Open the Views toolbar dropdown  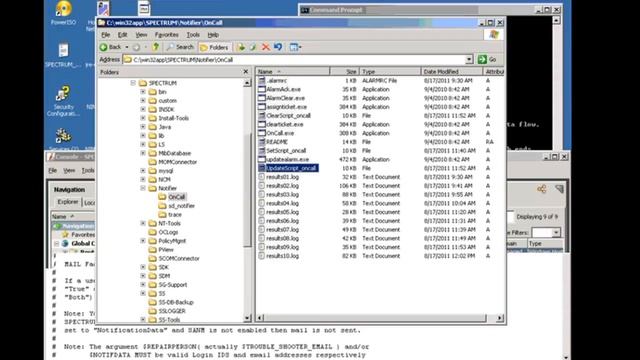pyautogui.click(x=295, y=47)
